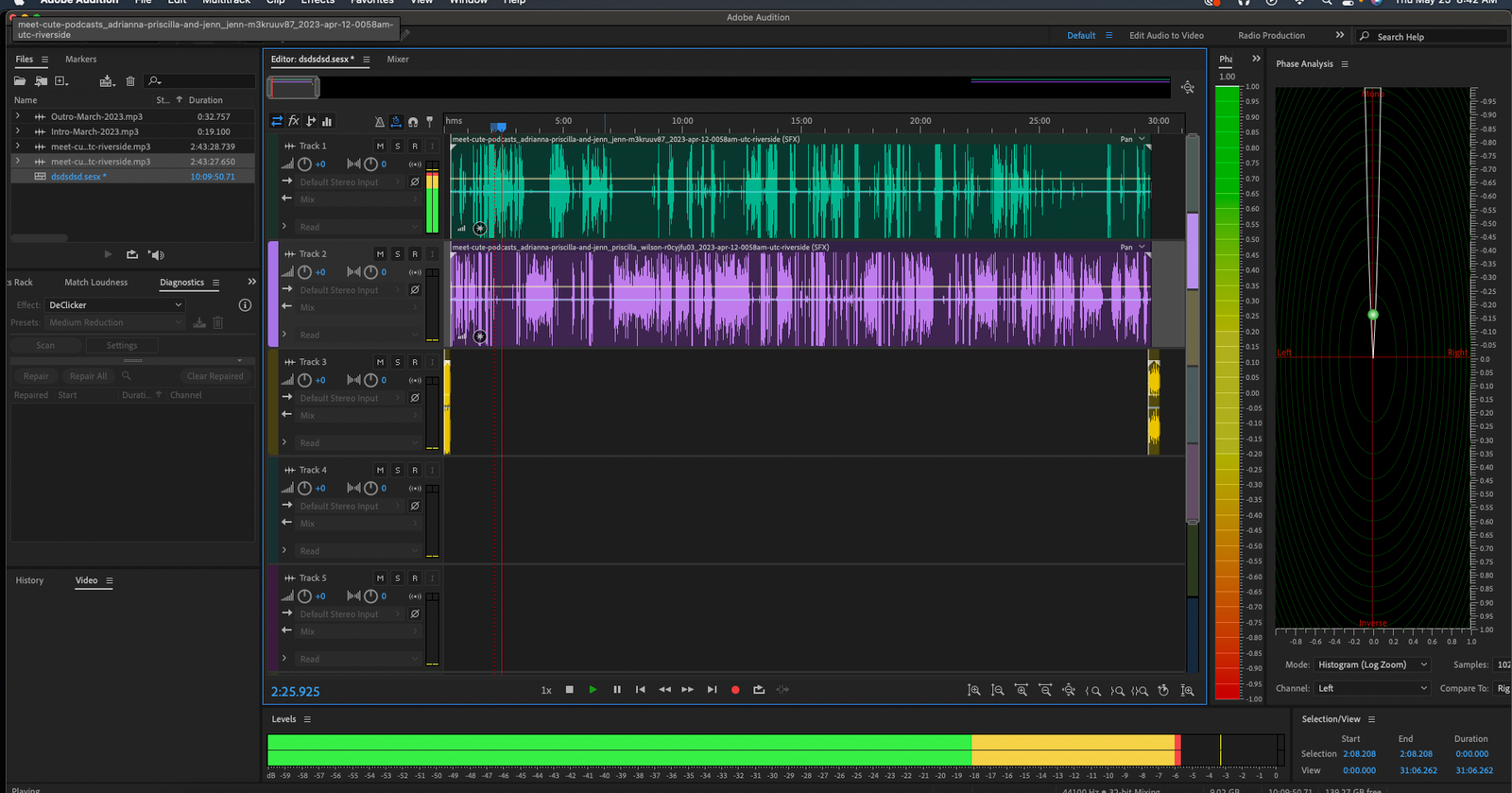Arm Track 3 for record
1512x793 pixels.
coord(414,362)
